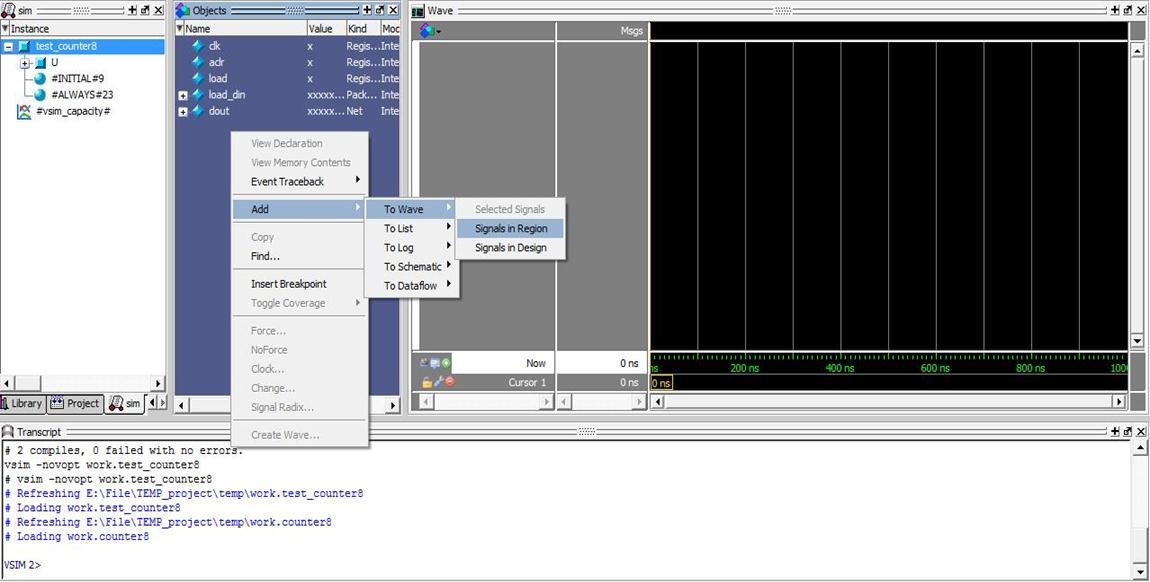Expand the load_din signal
The height and width of the screenshot is (582, 1150).
(x=183, y=95)
